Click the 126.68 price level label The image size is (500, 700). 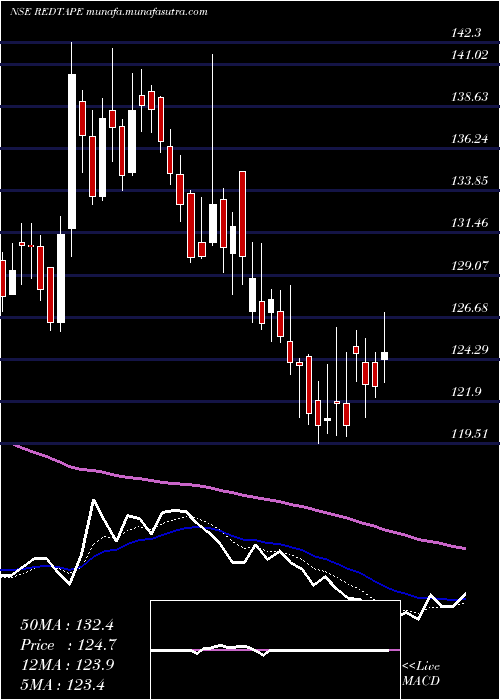[x=472, y=308]
